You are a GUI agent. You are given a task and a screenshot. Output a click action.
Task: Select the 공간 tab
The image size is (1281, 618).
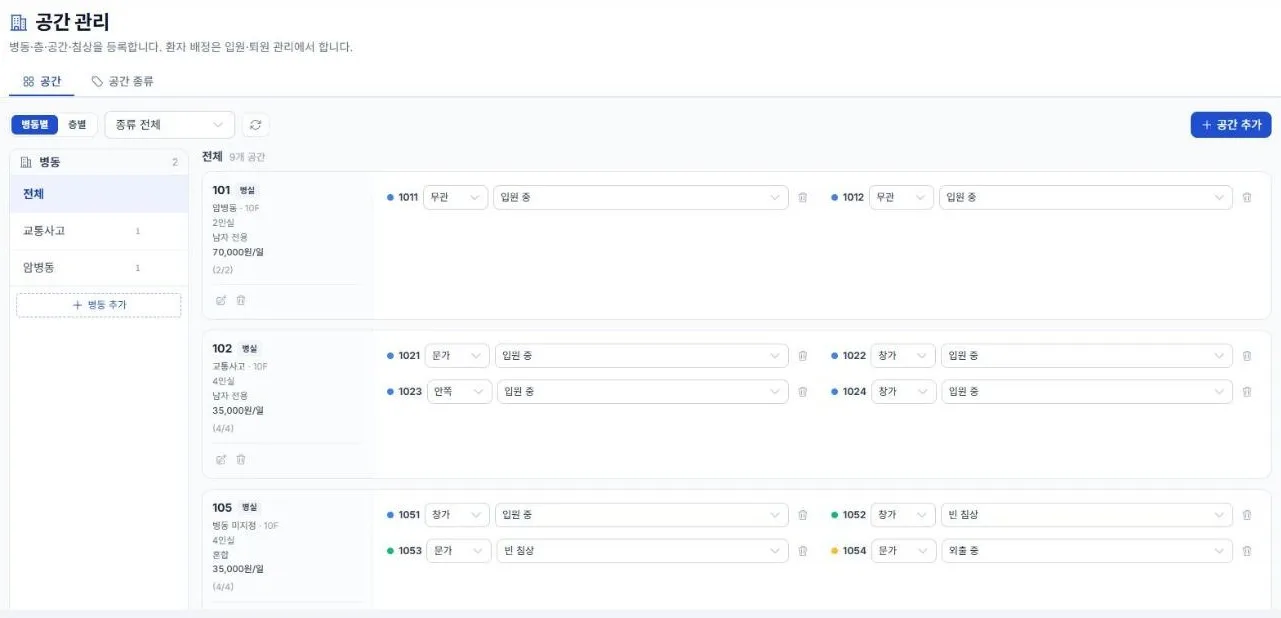pyautogui.click(x=42, y=81)
